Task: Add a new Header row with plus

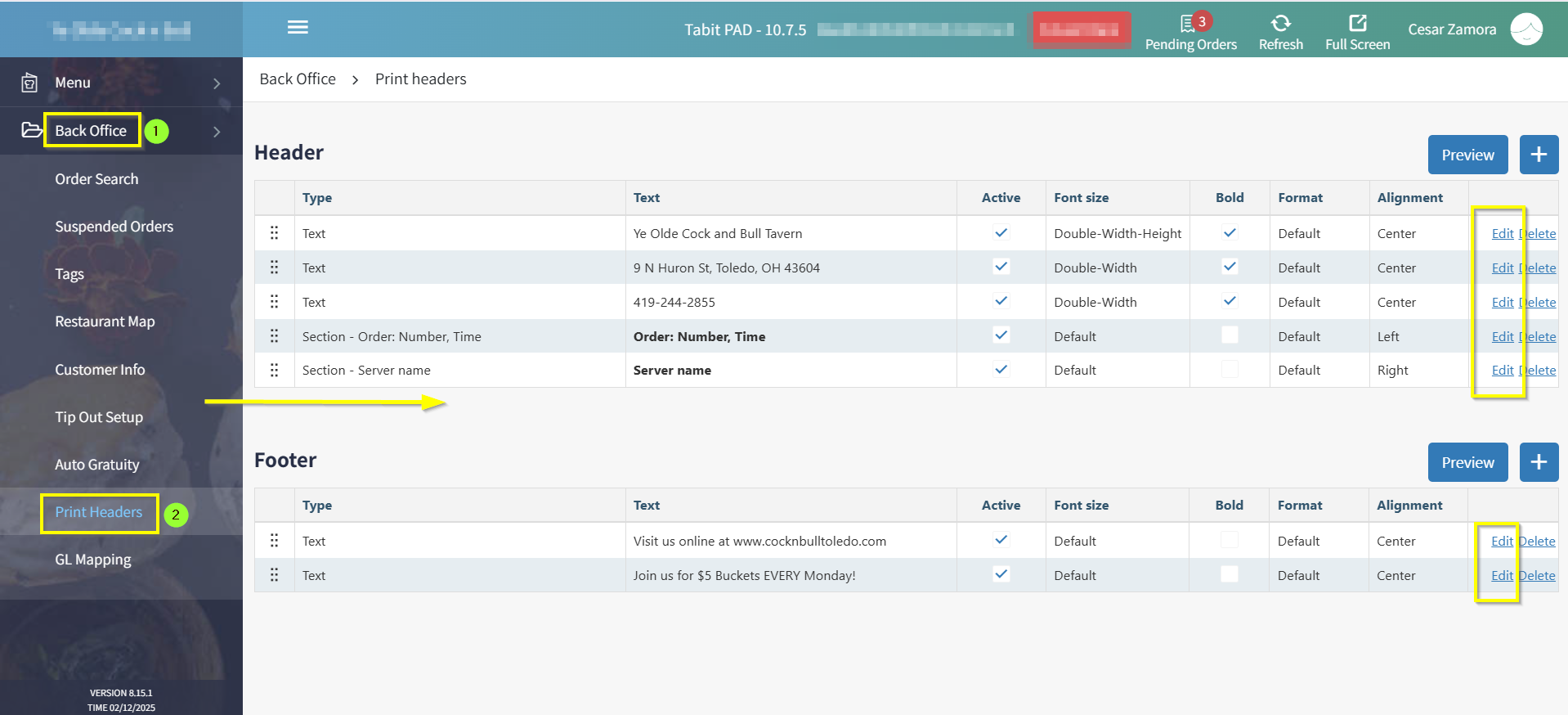Action: [1539, 155]
